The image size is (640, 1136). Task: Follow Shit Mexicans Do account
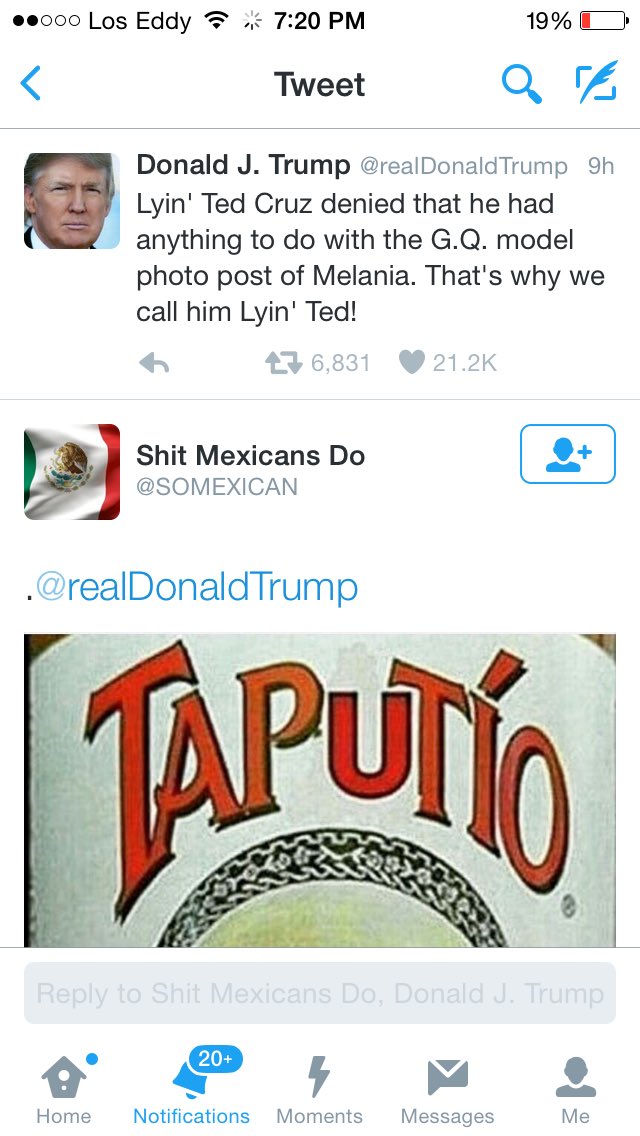tap(568, 454)
